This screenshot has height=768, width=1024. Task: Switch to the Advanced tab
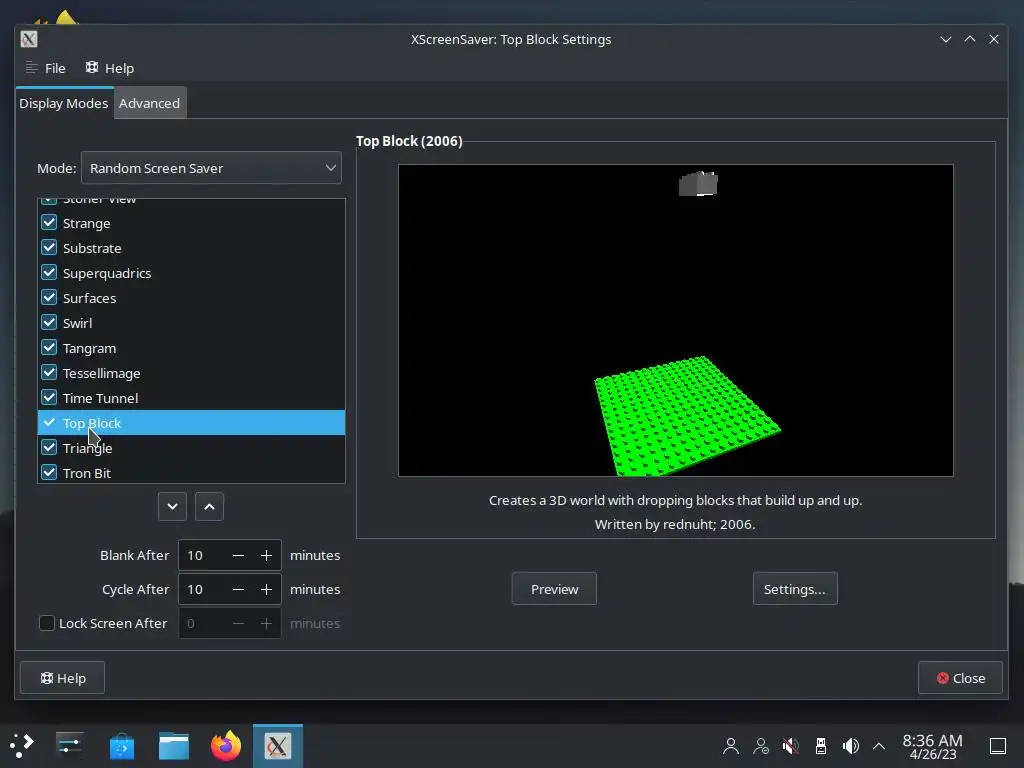150,103
